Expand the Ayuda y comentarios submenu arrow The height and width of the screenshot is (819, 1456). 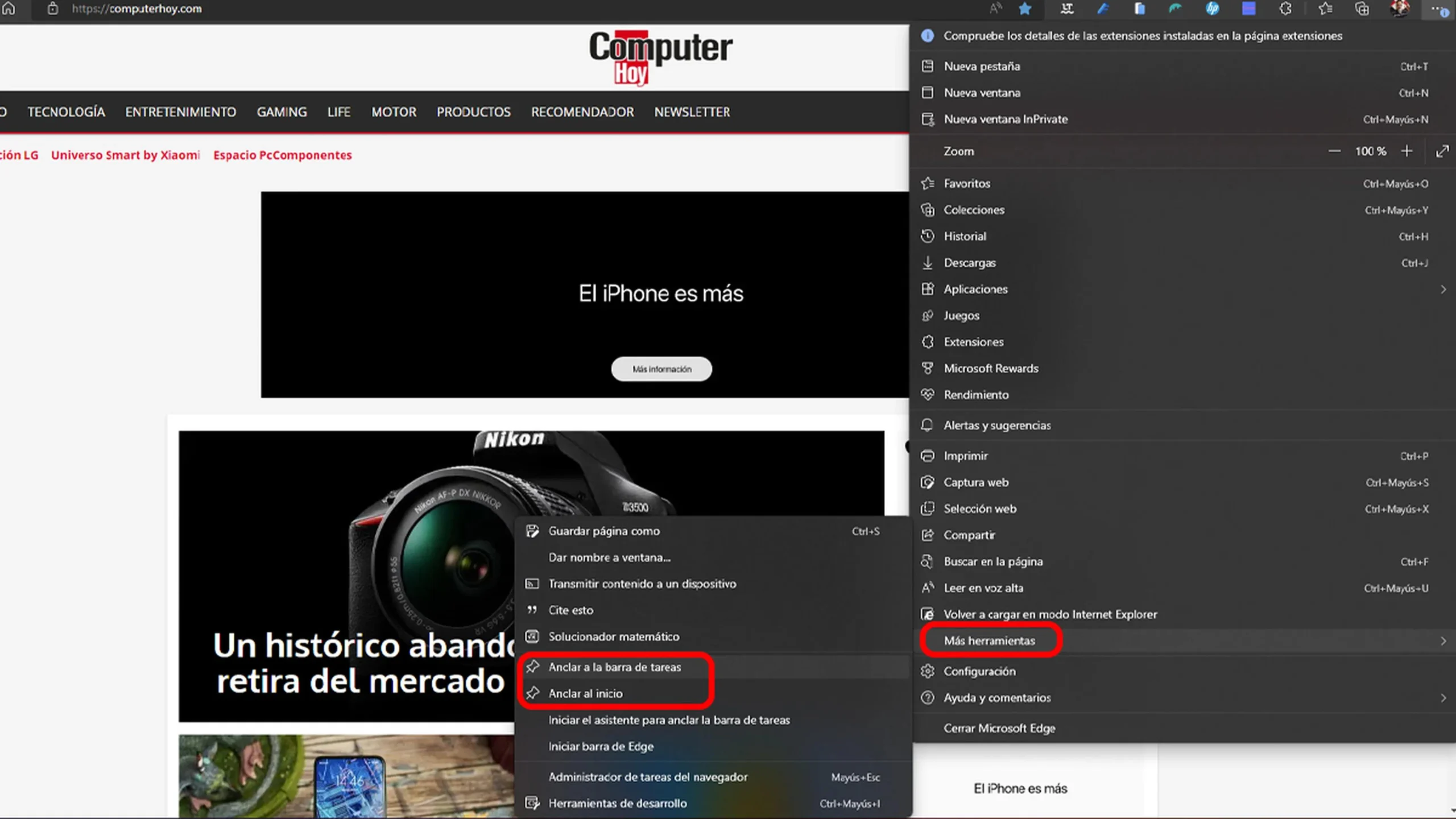tap(1443, 698)
